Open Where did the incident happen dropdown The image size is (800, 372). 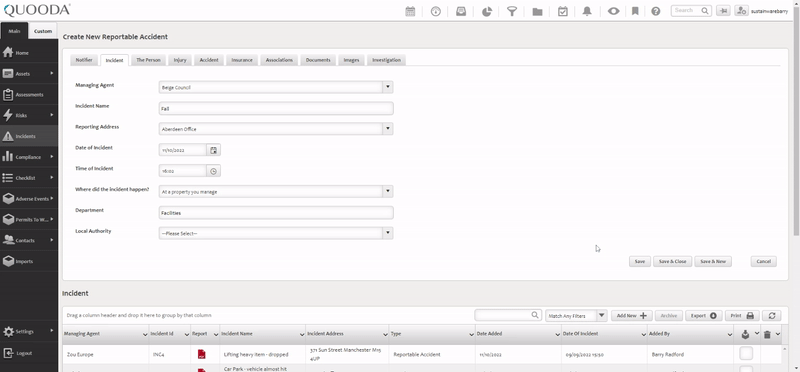[x=388, y=192]
